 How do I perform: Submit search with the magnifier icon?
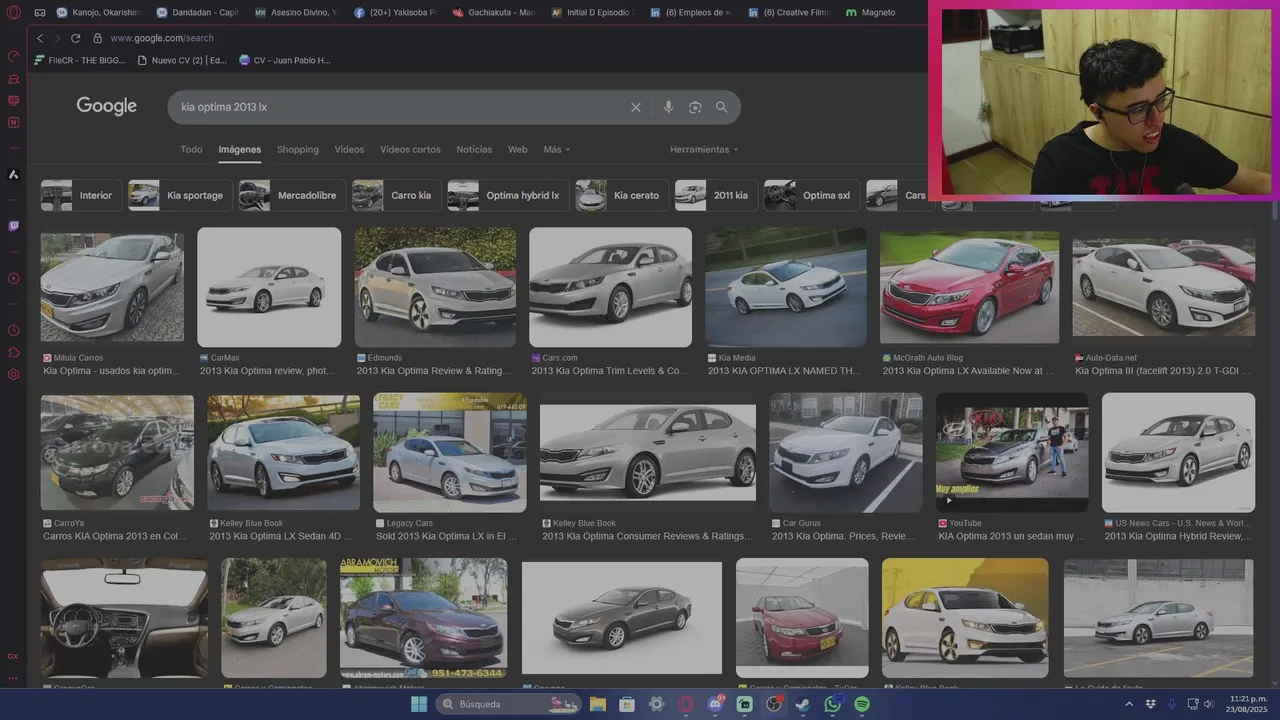coord(721,107)
